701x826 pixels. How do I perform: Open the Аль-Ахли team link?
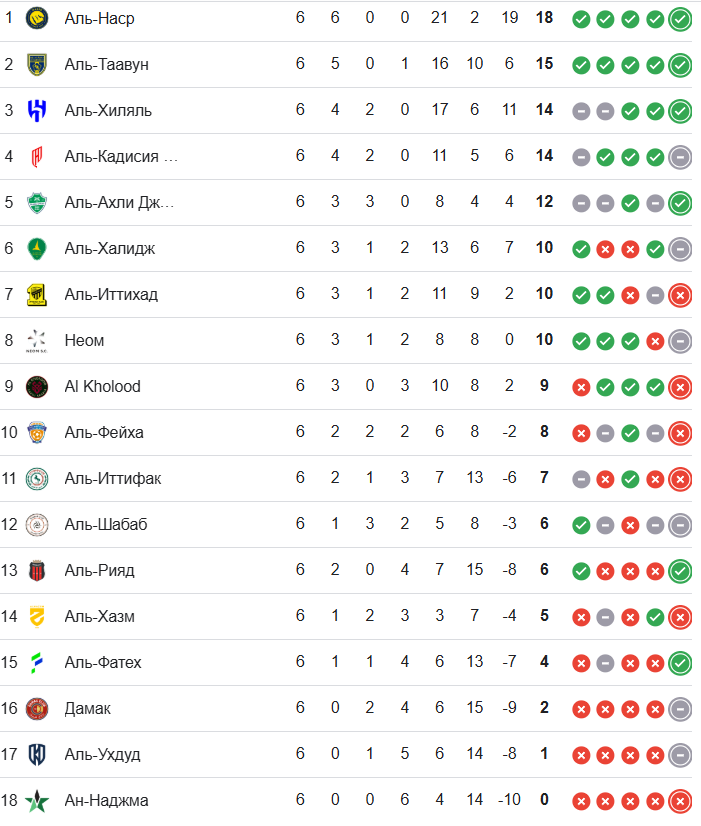(x=119, y=202)
